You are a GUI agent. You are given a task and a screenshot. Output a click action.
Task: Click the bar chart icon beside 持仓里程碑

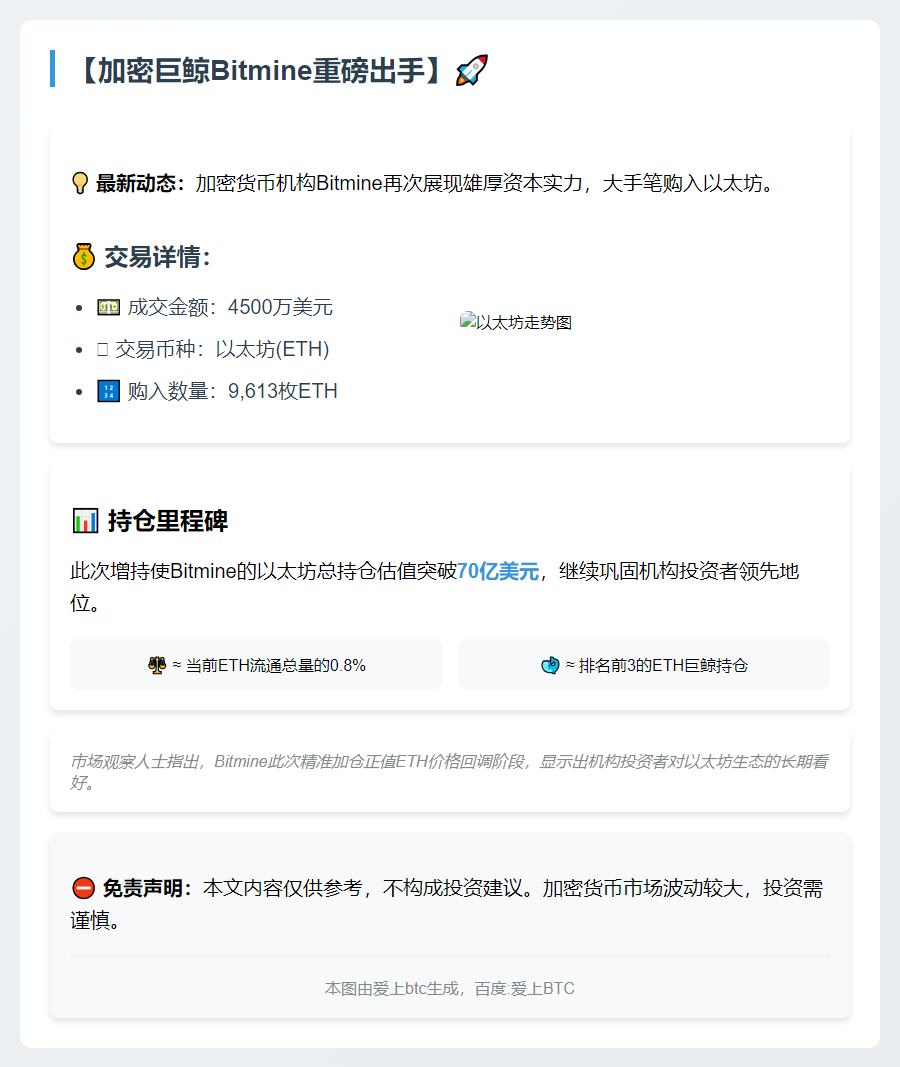83,521
